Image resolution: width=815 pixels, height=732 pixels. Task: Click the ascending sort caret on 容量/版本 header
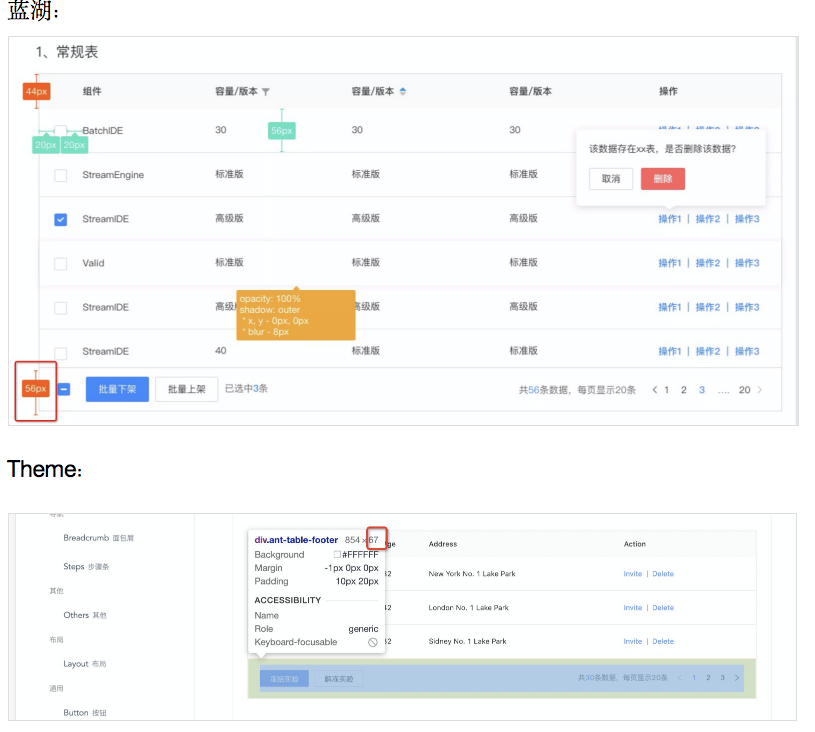coord(403,89)
